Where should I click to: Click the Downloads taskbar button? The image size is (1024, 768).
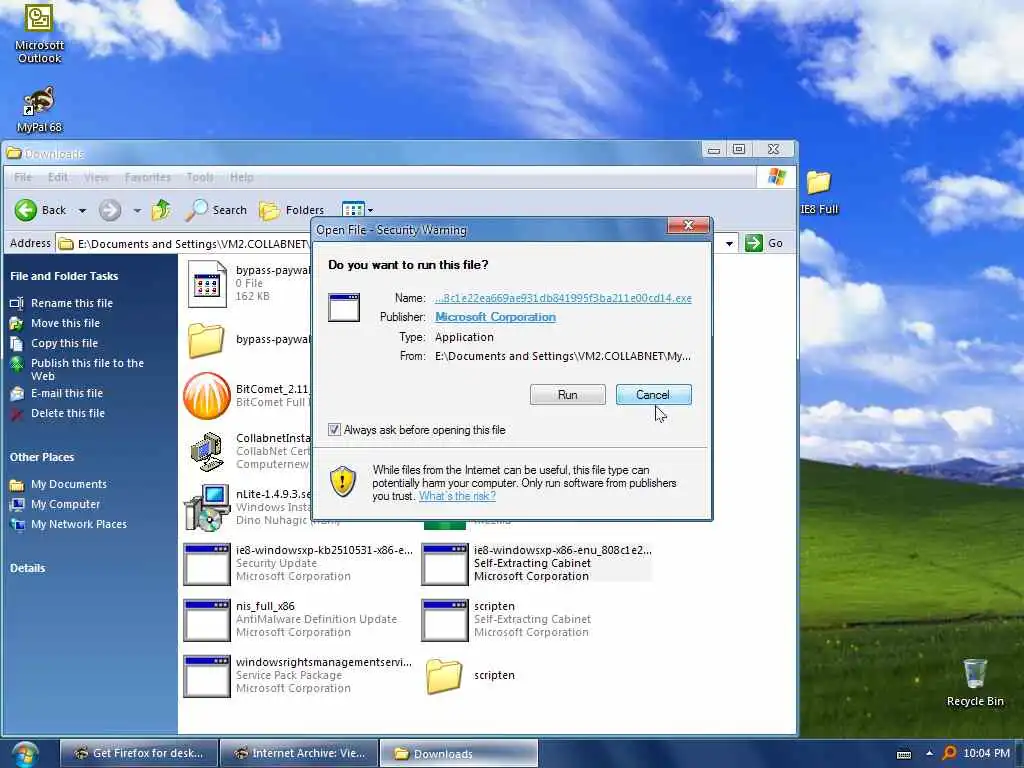click(x=458, y=753)
